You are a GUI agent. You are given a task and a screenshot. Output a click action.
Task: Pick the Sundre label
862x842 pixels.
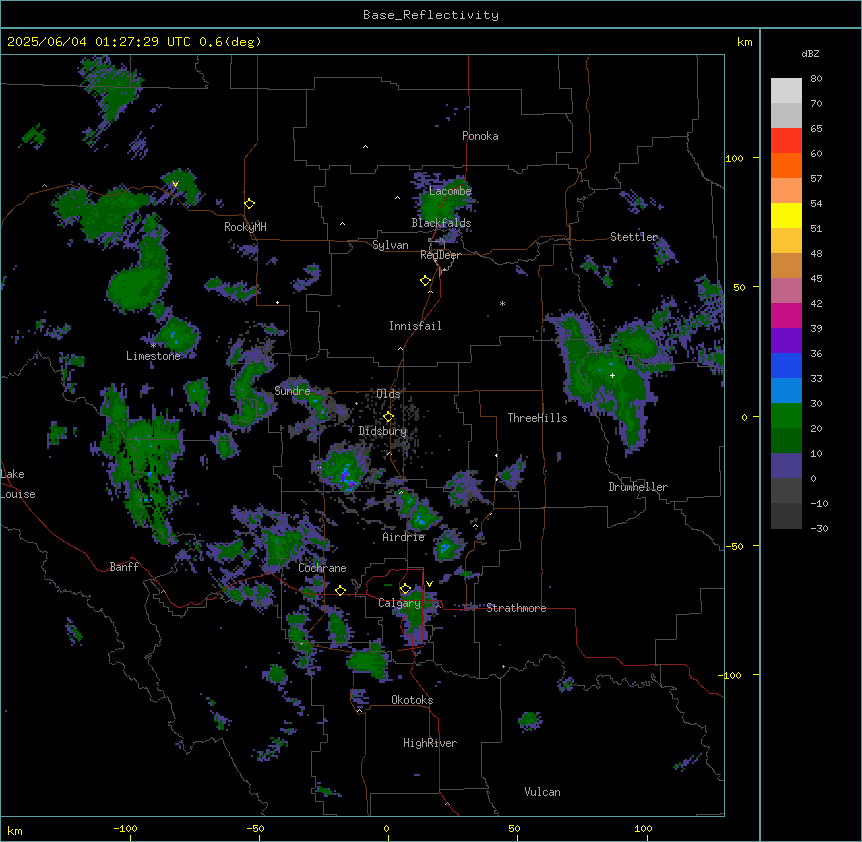click(x=292, y=391)
